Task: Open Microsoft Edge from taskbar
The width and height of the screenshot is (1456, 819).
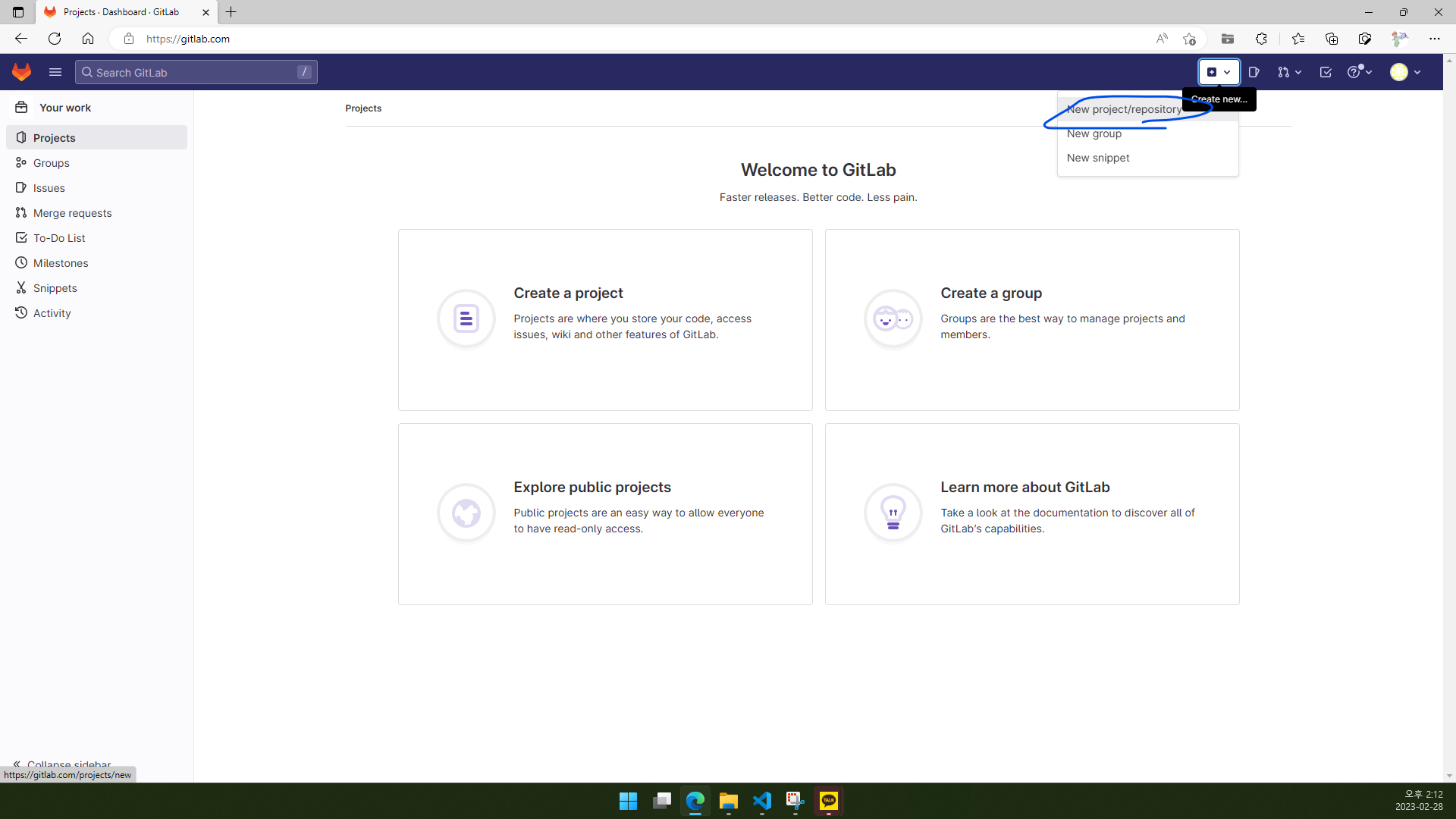Action: [x=695, y=801]
